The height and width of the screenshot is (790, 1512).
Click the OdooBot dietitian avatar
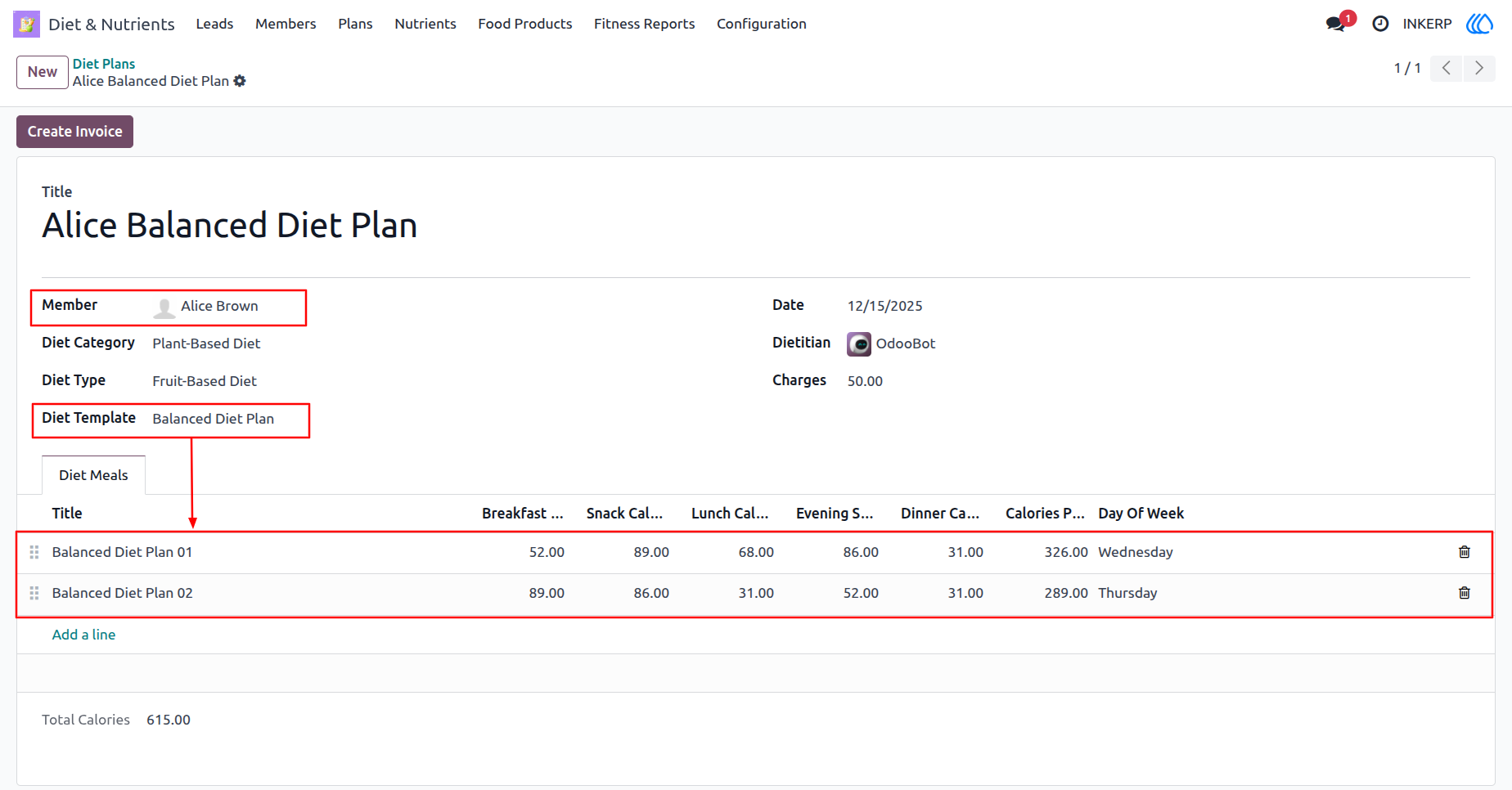tap(859, 344)
